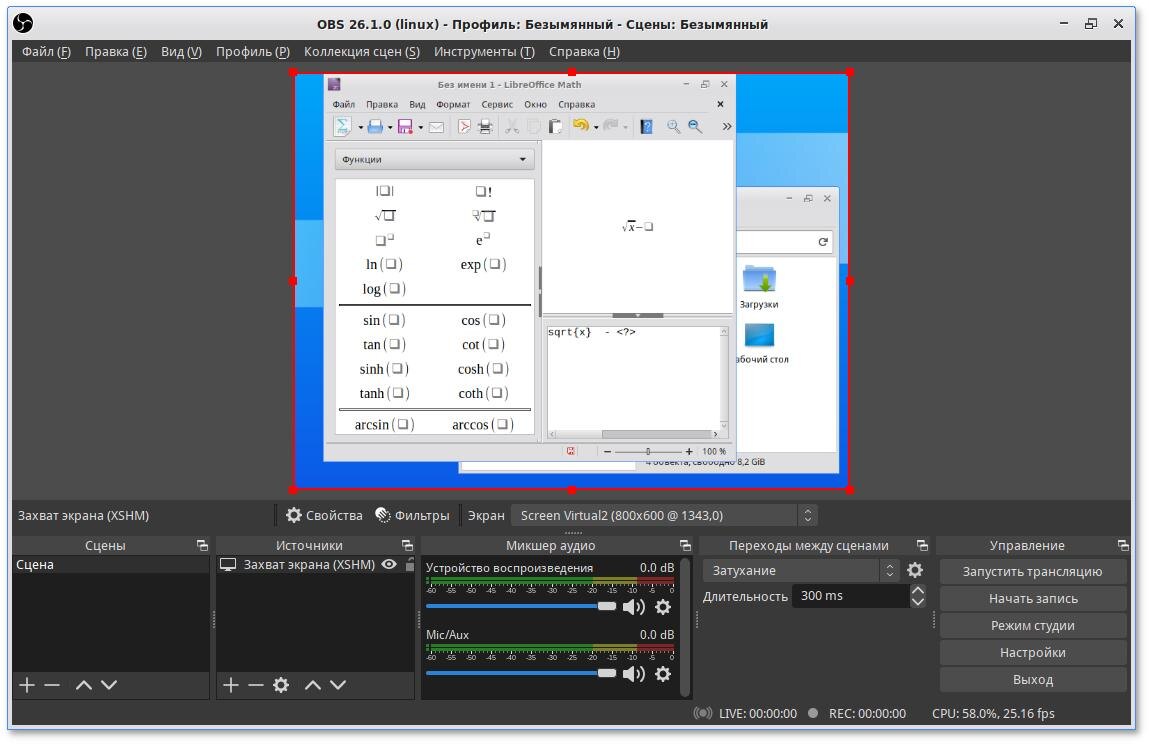Open Функции dropdown in captured Math preview
The image size is (1149, 744).
tap(435, 159)
